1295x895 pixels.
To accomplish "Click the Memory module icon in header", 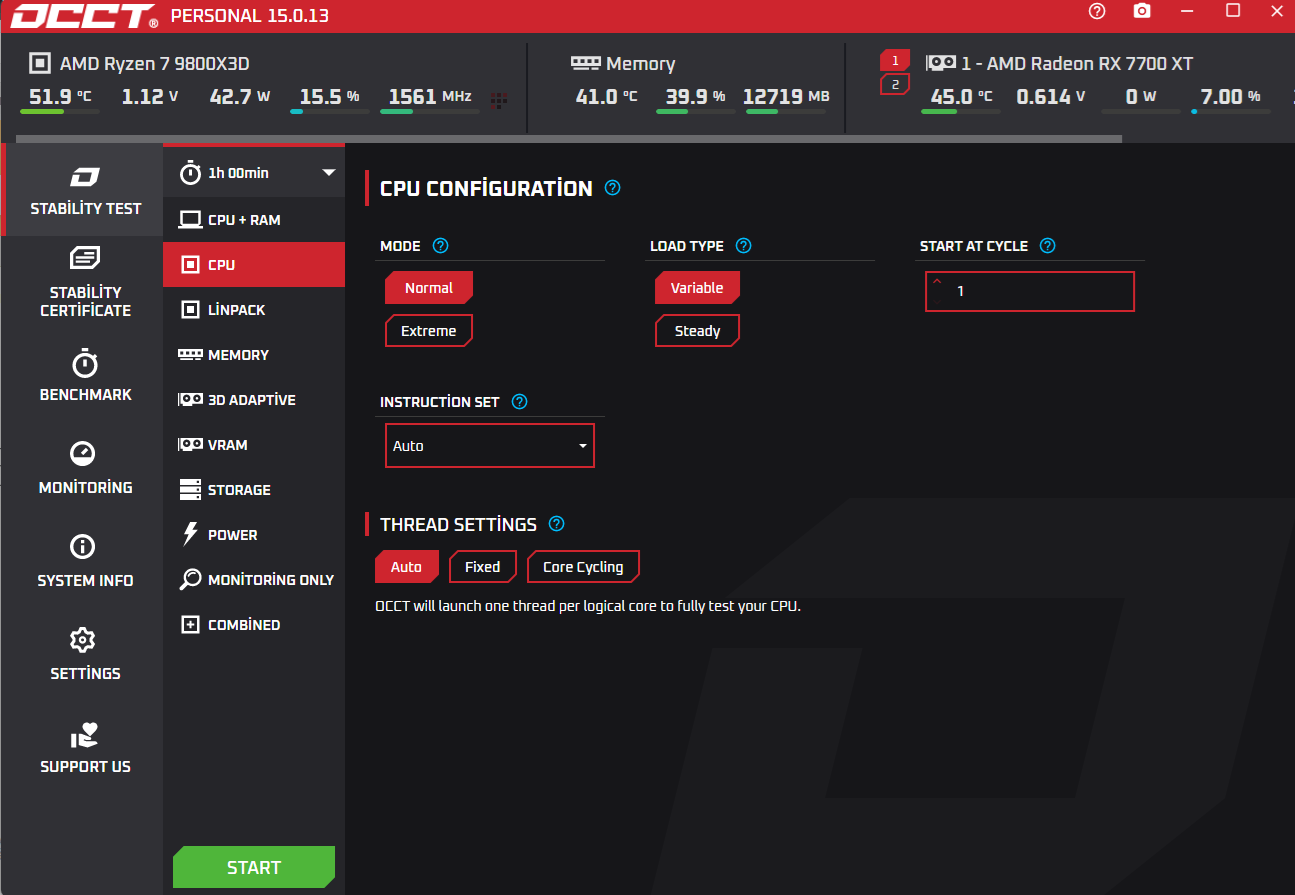I will coord(585,62).
